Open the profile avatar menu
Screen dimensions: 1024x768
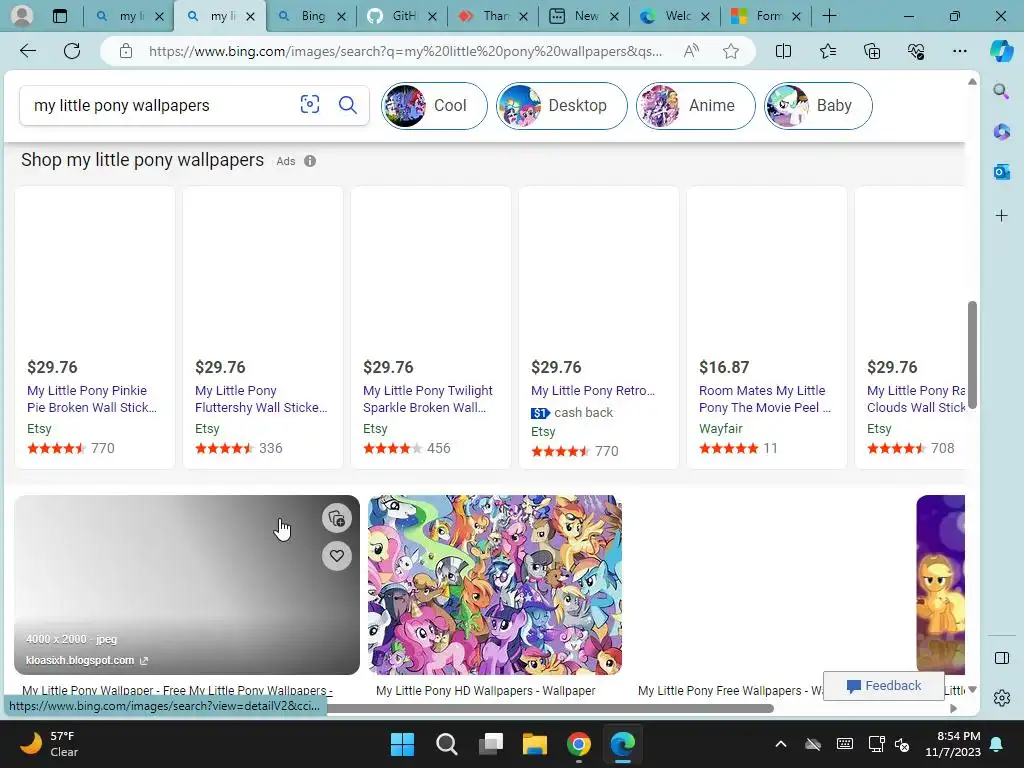click(x=22, y=16)
